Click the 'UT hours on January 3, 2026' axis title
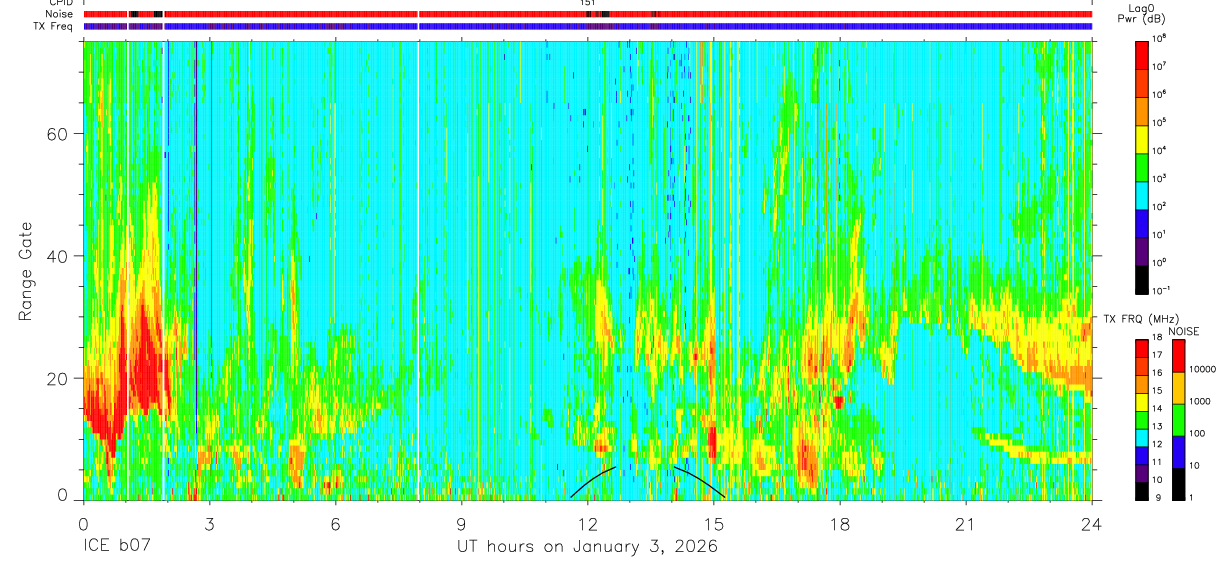The height and width of the screenshot is (567, 1228). pyautogui.click(x=587, y=547)
